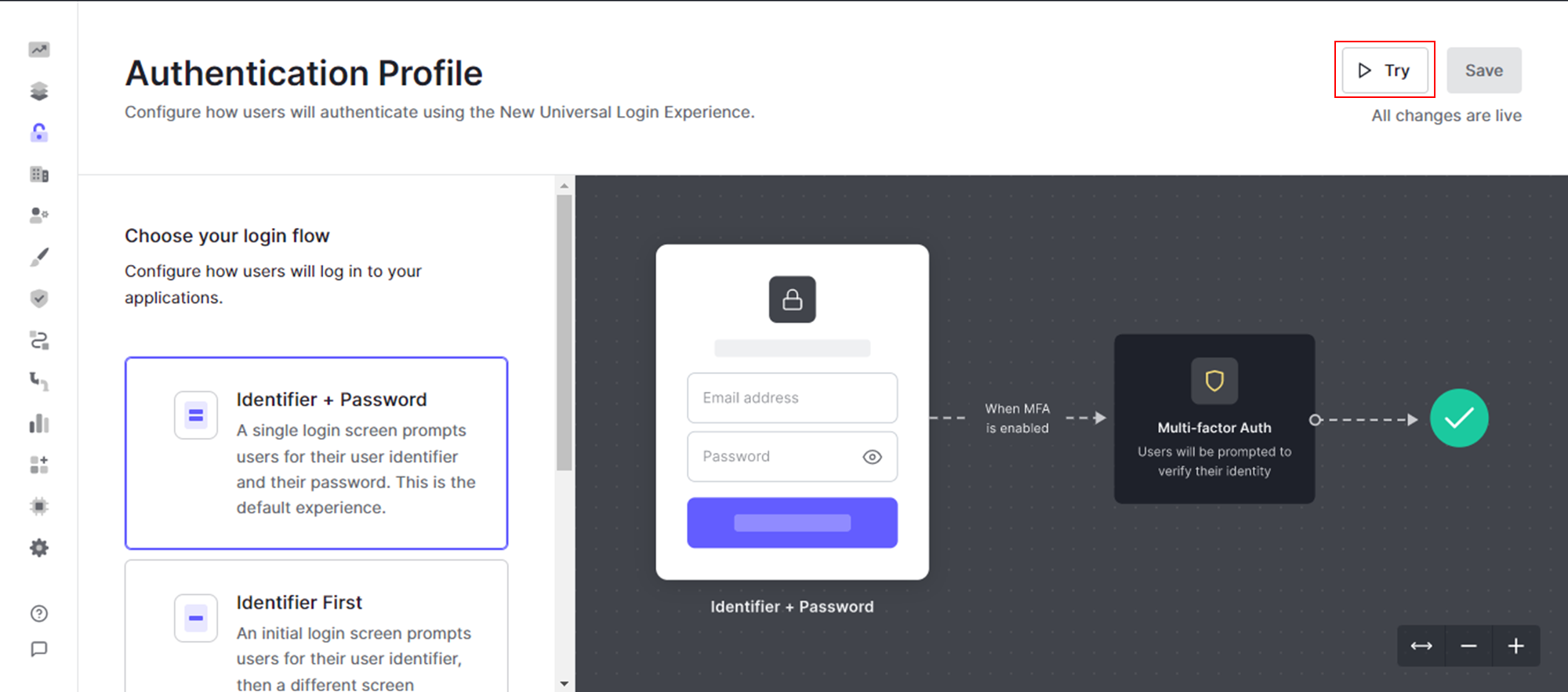
Task: Toggle password visibility in the login preview
Action: [x=872, y=456]
